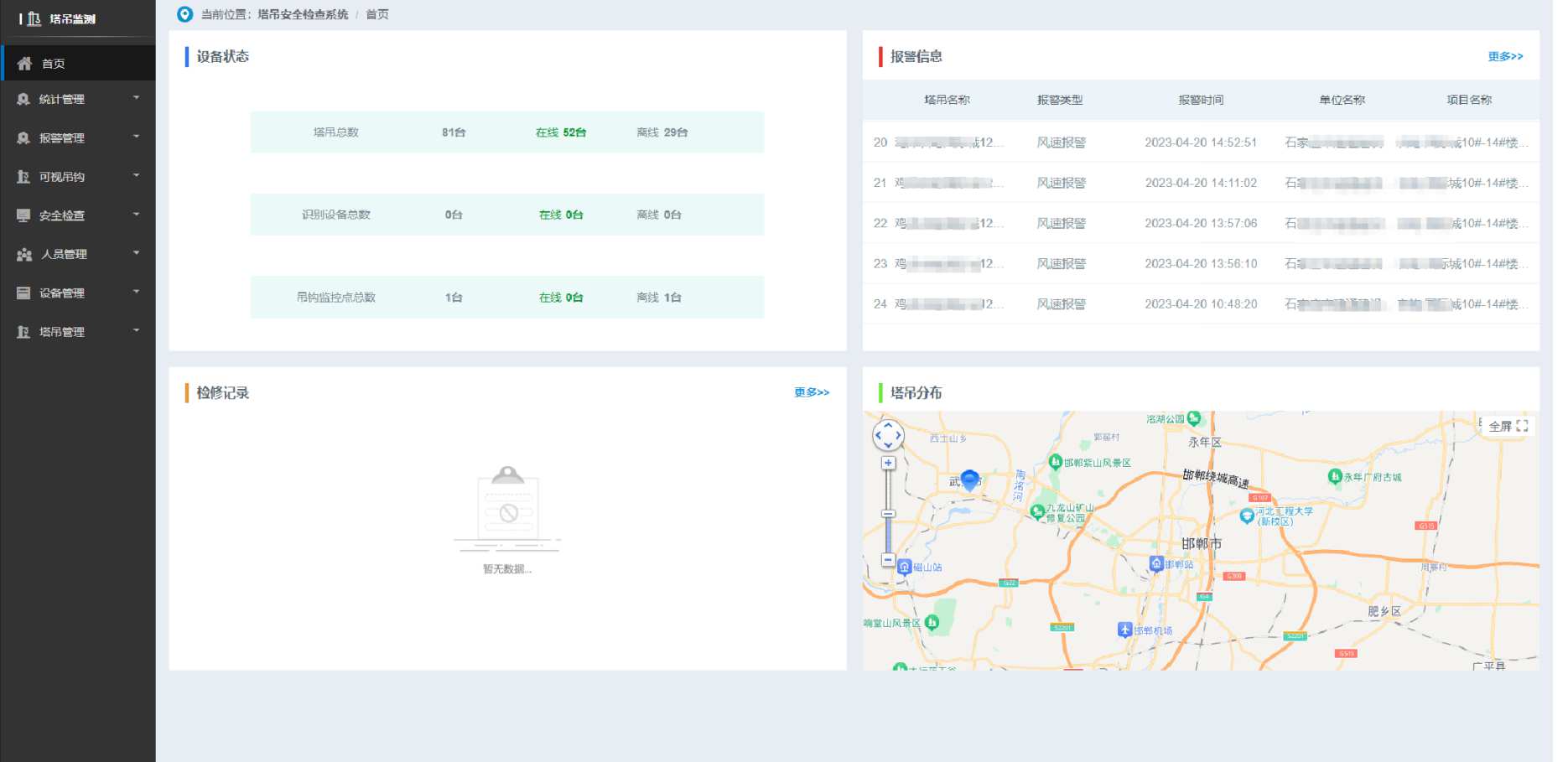Expand the 塔吊管理 menu caret
This screenshot has height=762, width=1568.
[136, 331]
